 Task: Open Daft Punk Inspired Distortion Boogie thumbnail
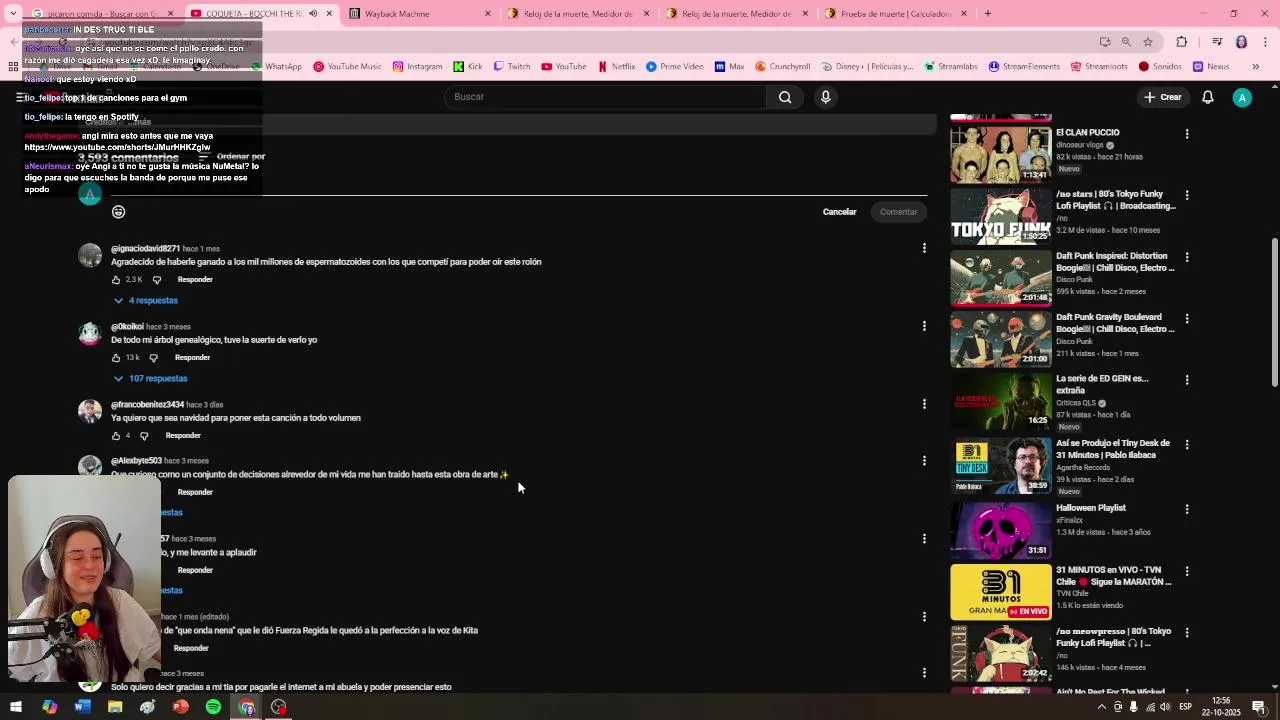1001,277
